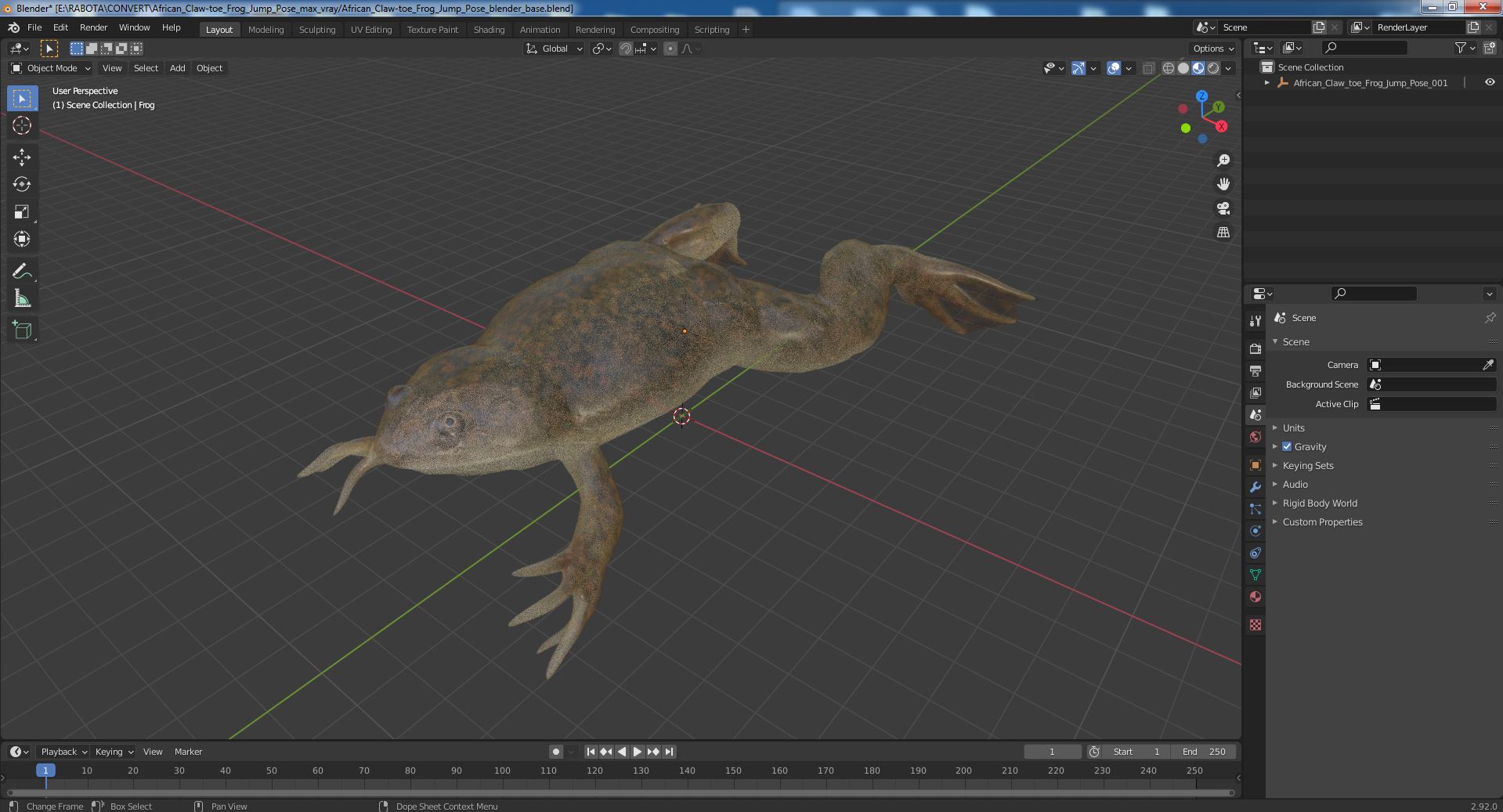1503x812 pixels.
Task: Click the current frame number field
Action: 1052,752
